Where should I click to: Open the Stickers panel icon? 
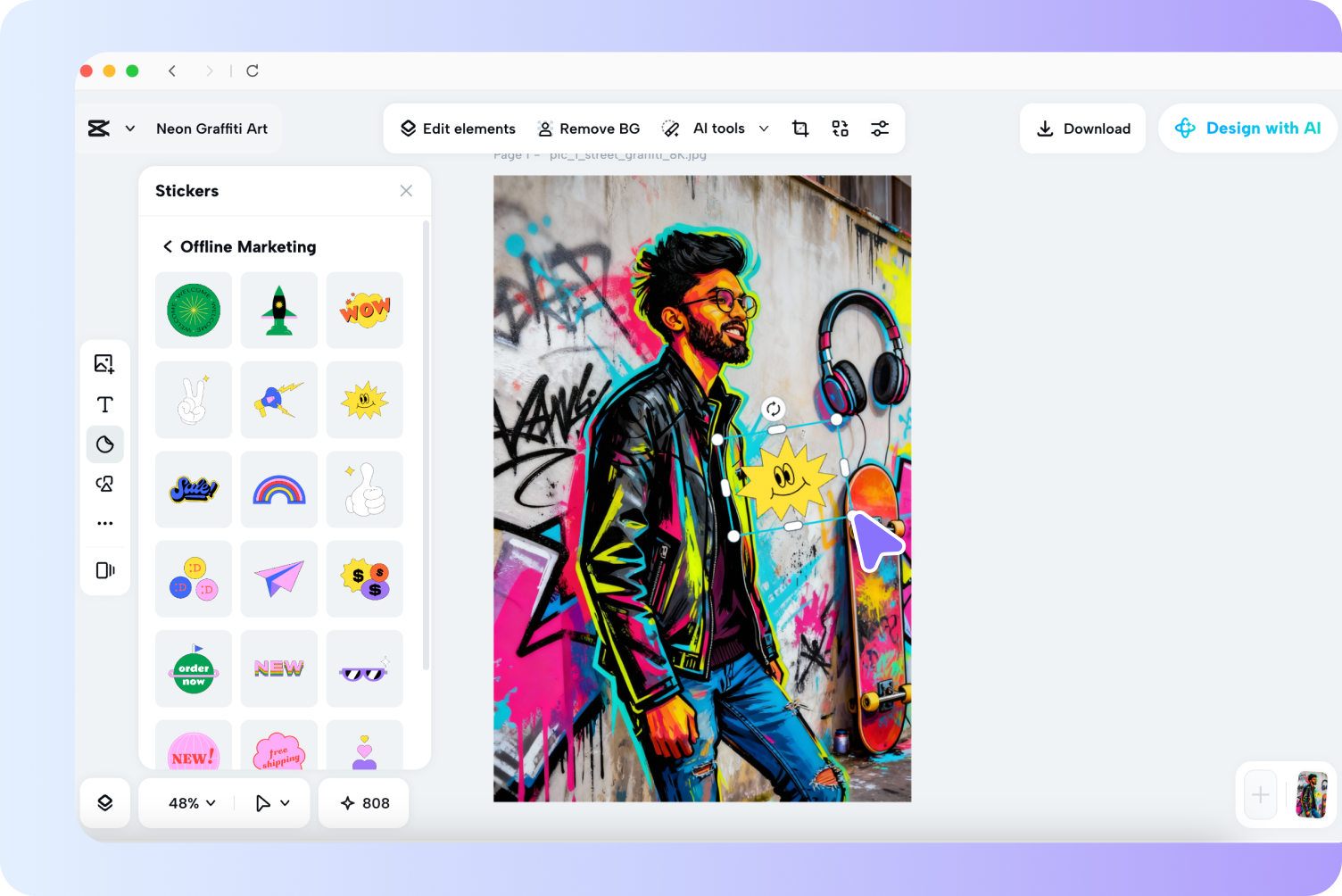tap(104, 444)
